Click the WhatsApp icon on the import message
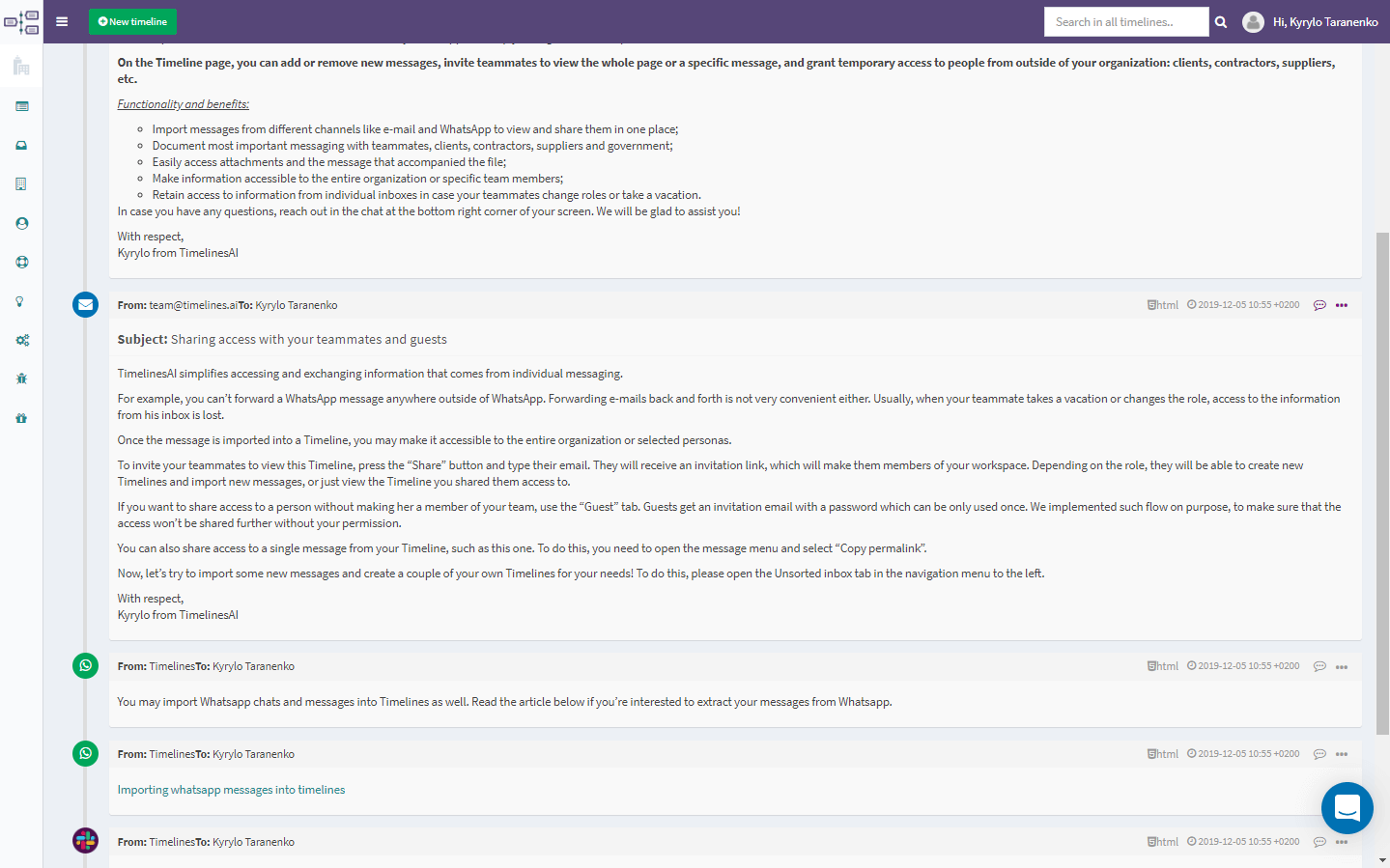The image size is (1390, 868). [85, 665]
